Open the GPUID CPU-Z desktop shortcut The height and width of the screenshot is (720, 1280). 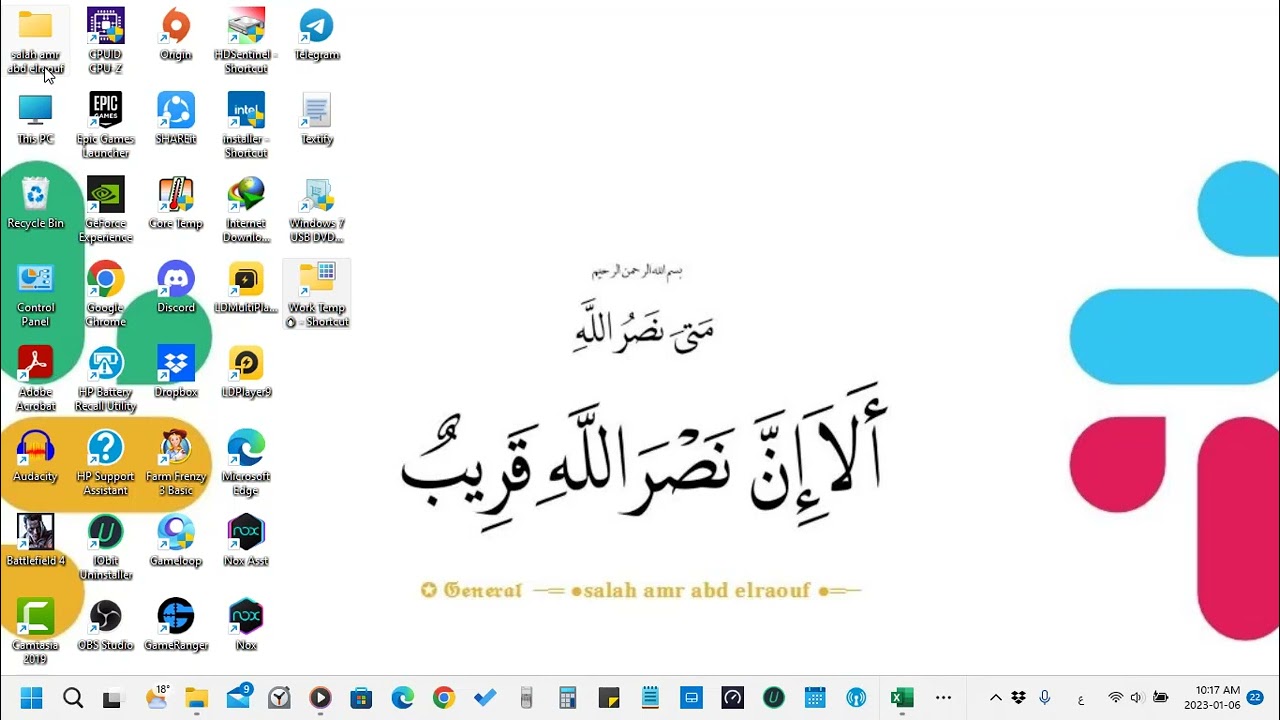click(105, 41)
